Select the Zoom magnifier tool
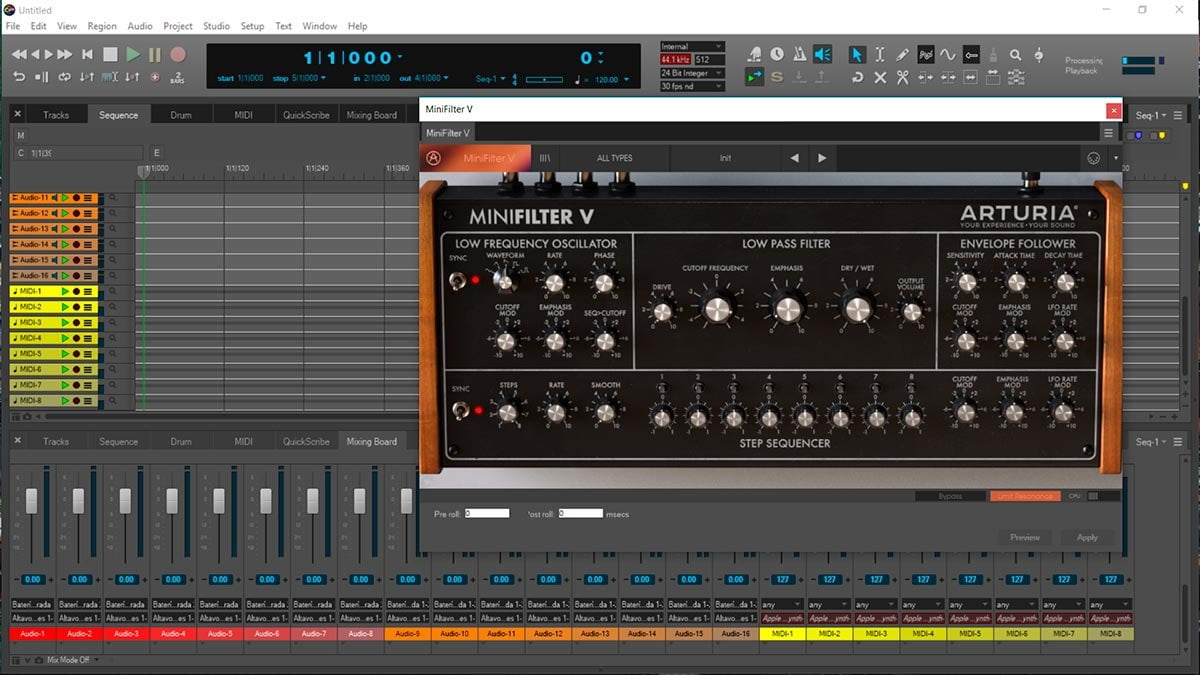 (1016, 55)
